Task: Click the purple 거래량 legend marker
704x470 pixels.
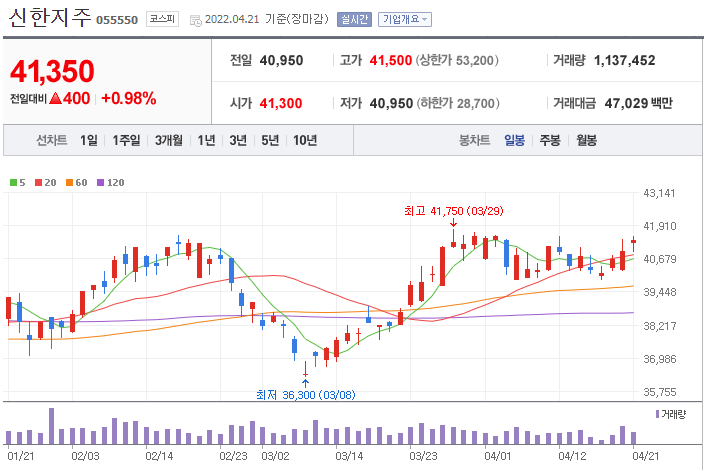Action: pyautogui.click(x=658, y=414)
